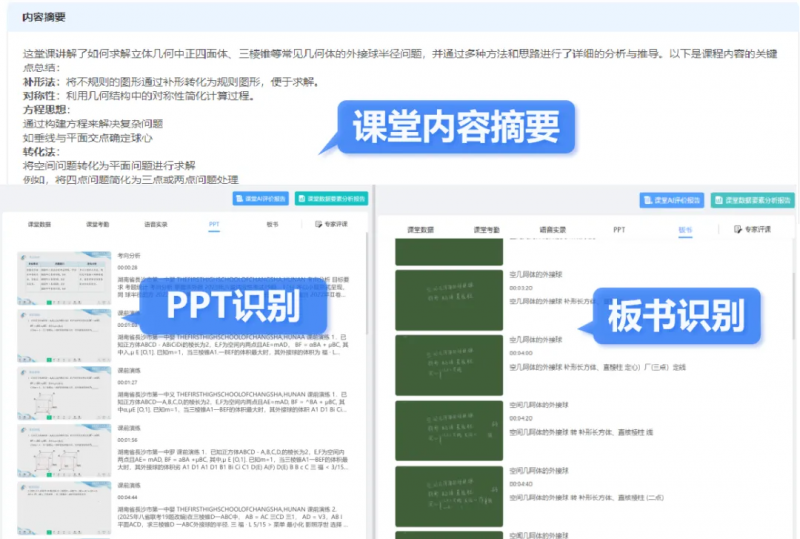The height and width of the screenshot is (539, 800).
Task: Click chart icon on 课堂数据要素分析报告 button in 板书 panel
Action: pos(720,200)
